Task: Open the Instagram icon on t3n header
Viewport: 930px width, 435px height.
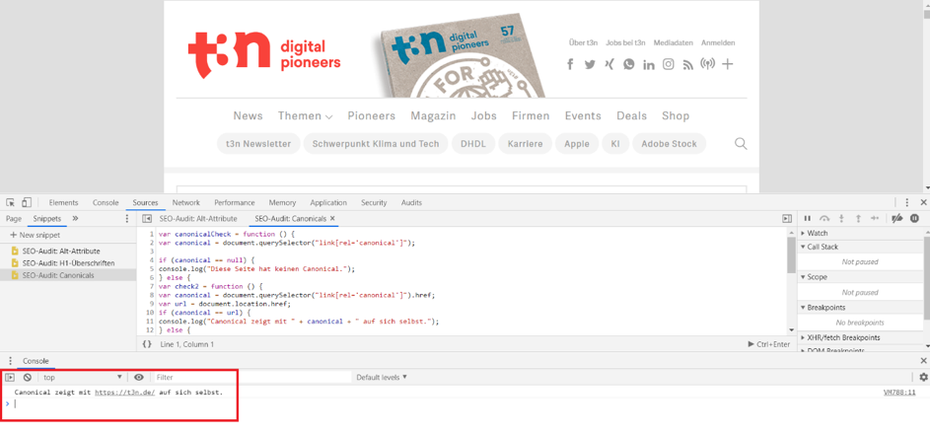Action: coord(668,64)
